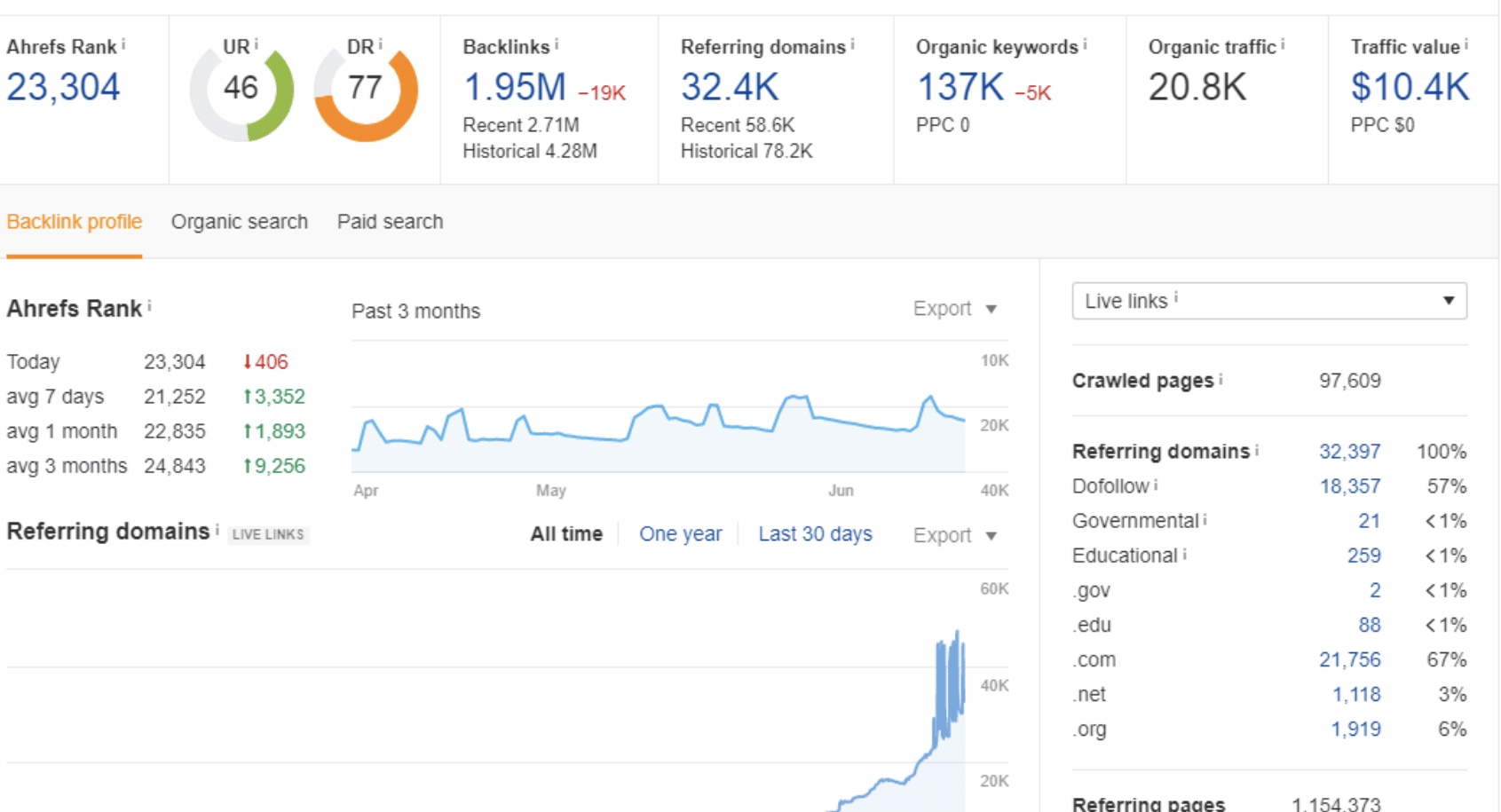
Task: Click the info icon on the Referring domains 32,397 row
Action: click(1257, 450)
